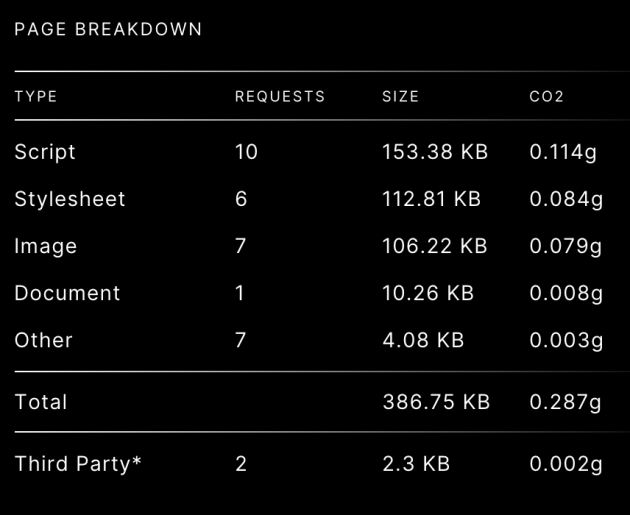
Task: Click the 0.287g total CO2 value
Action: click(x=565, y=403)
